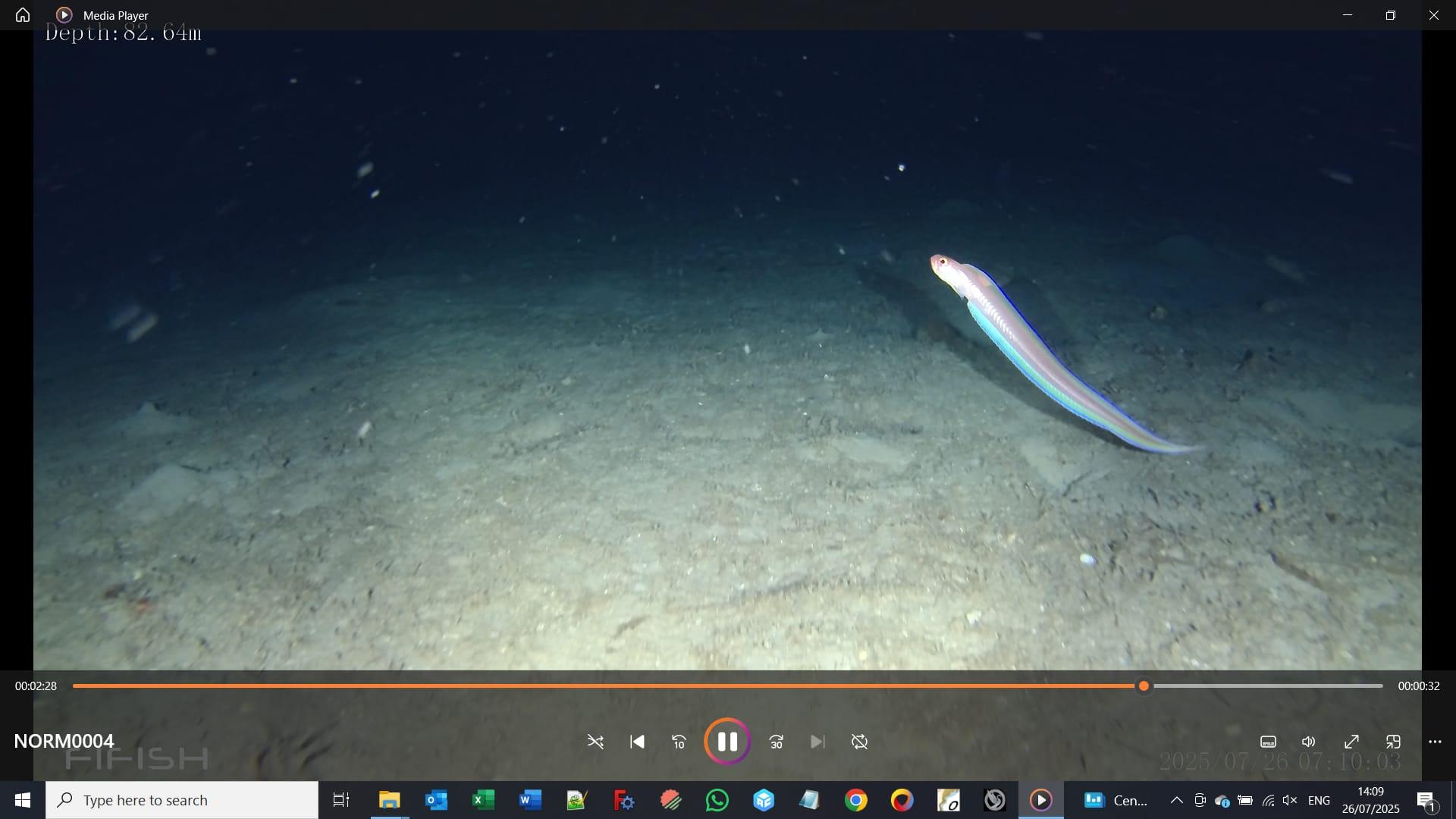Open subtitles and captions options

[x=1268, y=742]
